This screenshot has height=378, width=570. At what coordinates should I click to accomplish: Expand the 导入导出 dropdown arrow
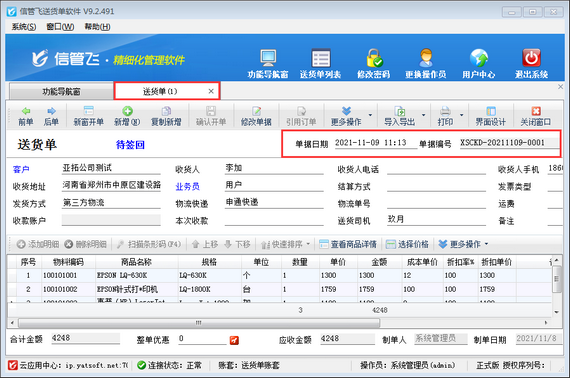click(423, 115)
